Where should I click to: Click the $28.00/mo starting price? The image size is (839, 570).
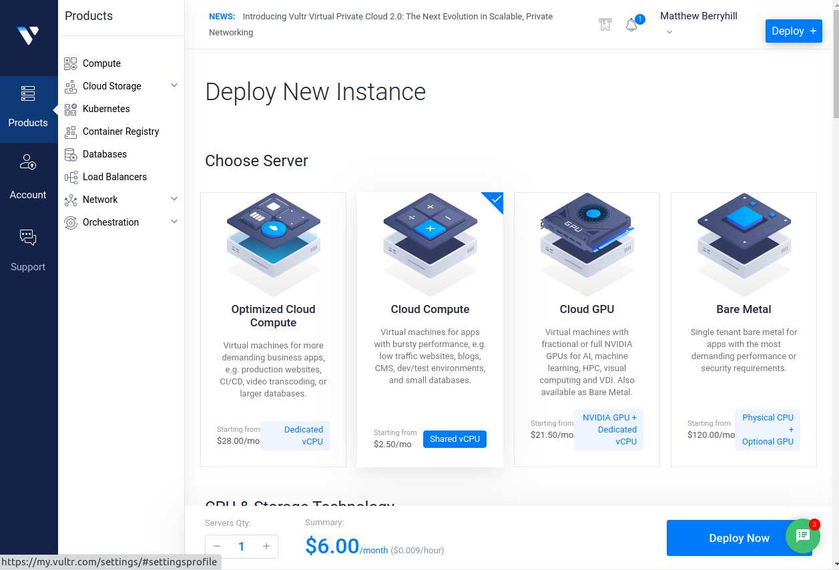238,441
